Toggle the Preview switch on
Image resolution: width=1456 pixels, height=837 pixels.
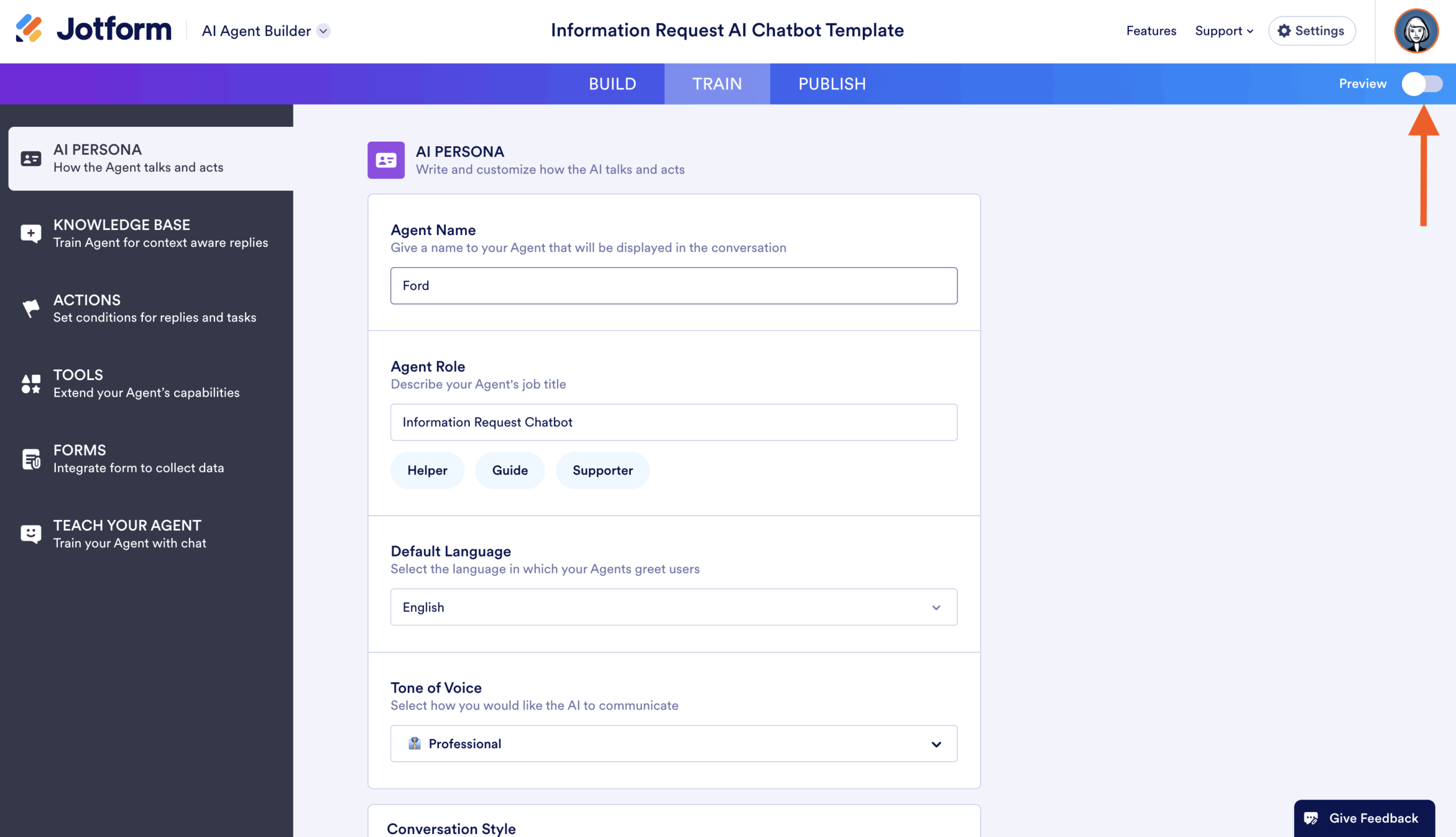[1421, 84]
